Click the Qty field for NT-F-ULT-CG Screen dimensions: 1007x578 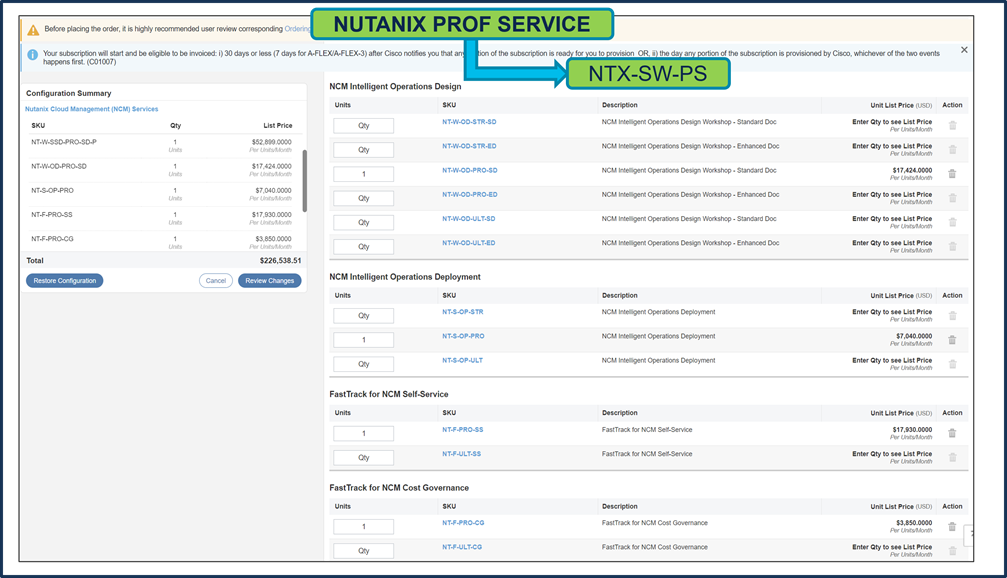(x=363, y=551)
